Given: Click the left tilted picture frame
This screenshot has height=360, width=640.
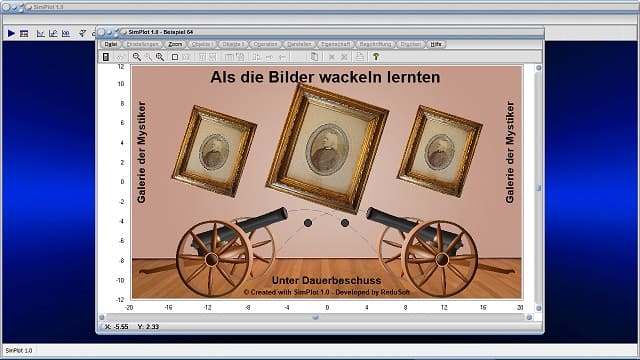Looking at the screenshot, I should [x=214, y=151].
